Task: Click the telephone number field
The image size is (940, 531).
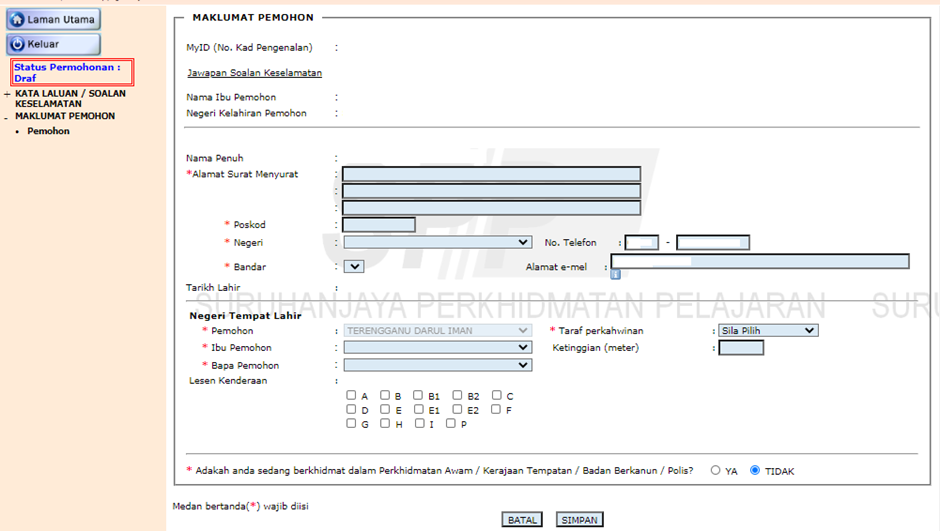Action: point(713,243)
